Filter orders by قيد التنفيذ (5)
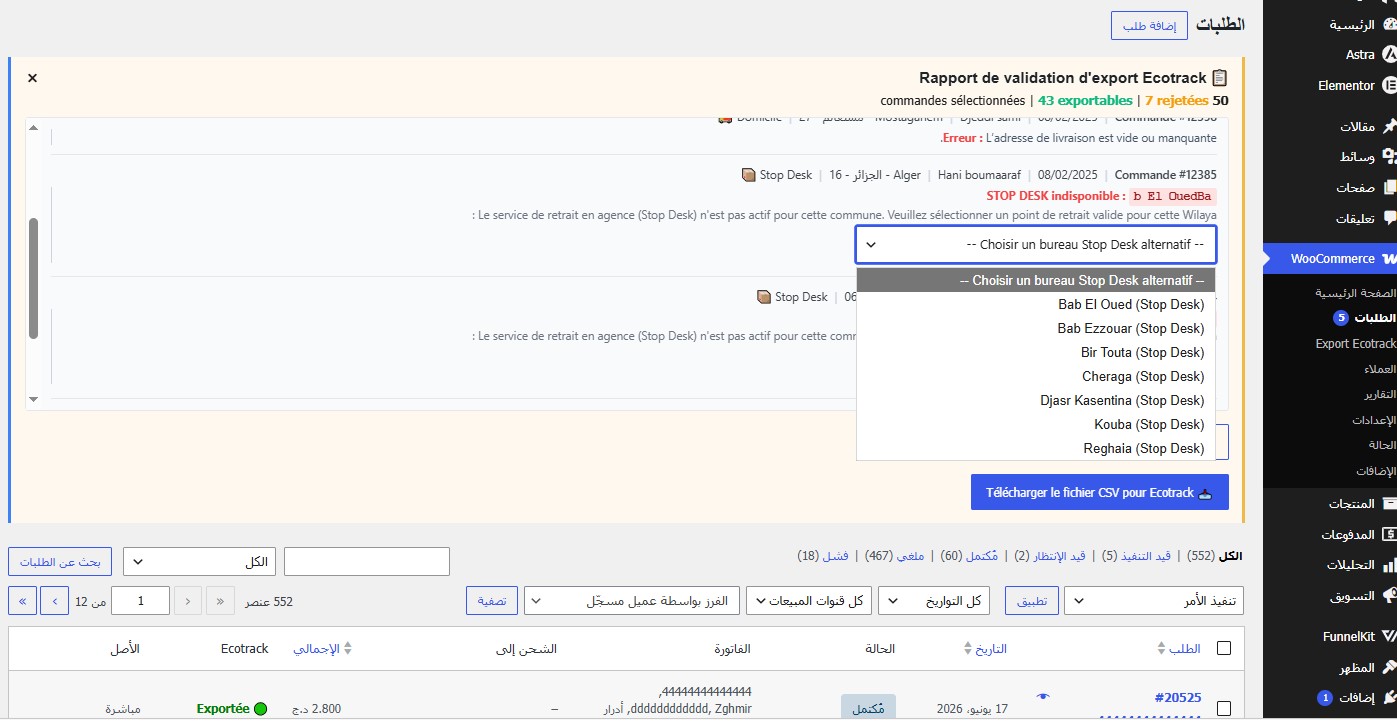Image resolution: width=1397 pixels, height=722 pixels. (1136, 555)
